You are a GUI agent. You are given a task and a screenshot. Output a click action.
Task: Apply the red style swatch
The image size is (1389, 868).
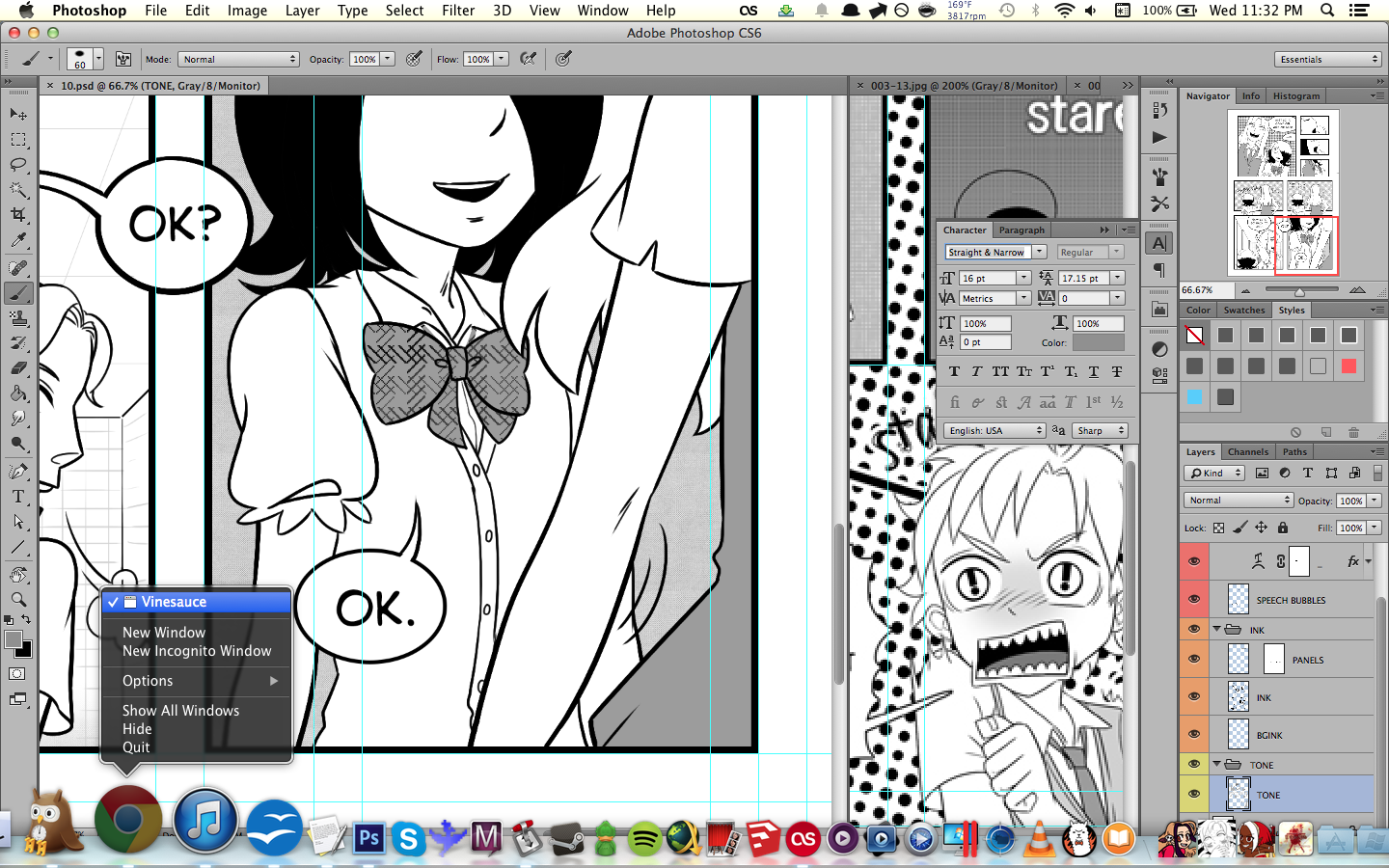(1348, 366)
